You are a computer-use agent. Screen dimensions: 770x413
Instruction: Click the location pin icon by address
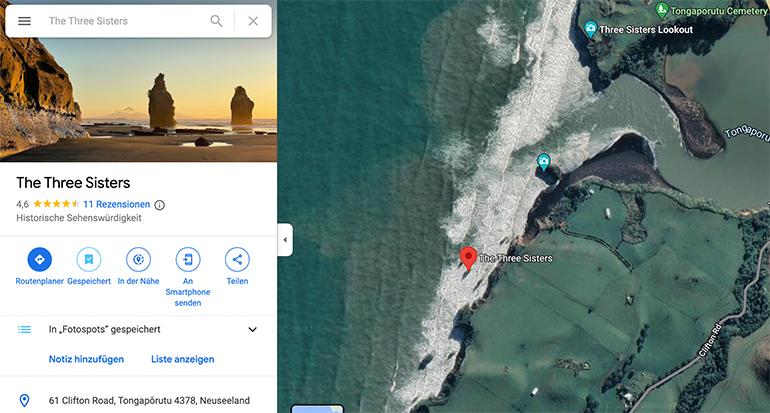pyautogui.click(x=24, y=401)
